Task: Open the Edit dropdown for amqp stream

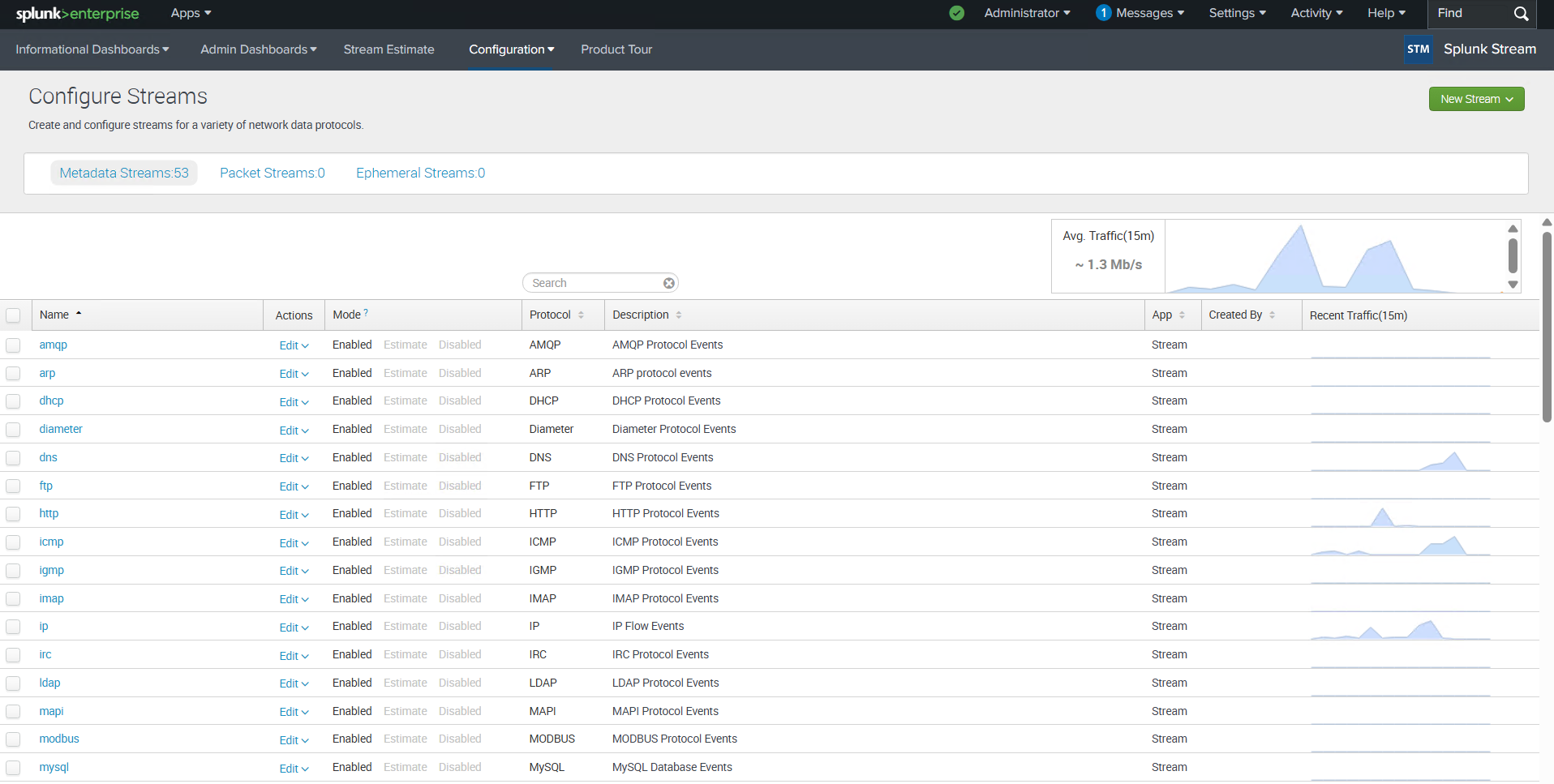Action: point(294,345)
